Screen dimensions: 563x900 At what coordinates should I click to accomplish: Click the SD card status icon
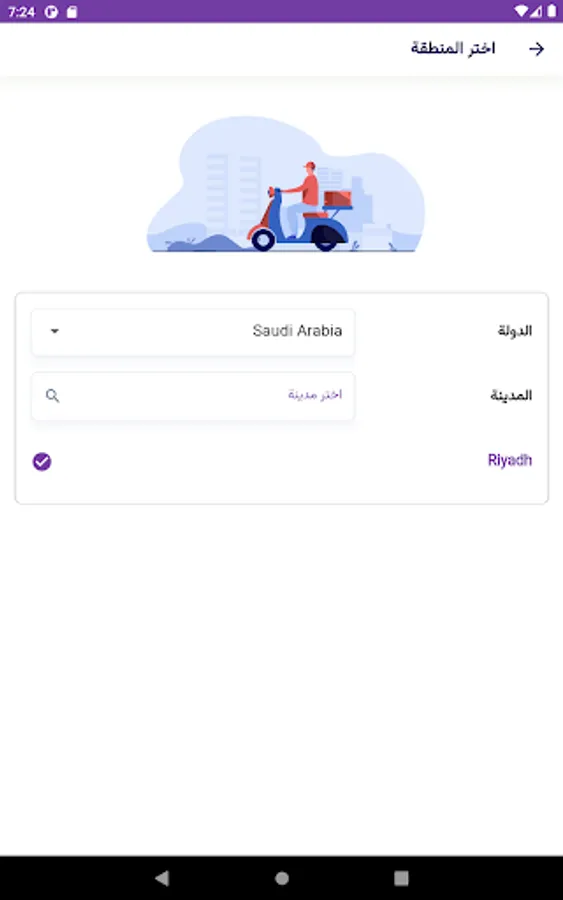point(72,11)
